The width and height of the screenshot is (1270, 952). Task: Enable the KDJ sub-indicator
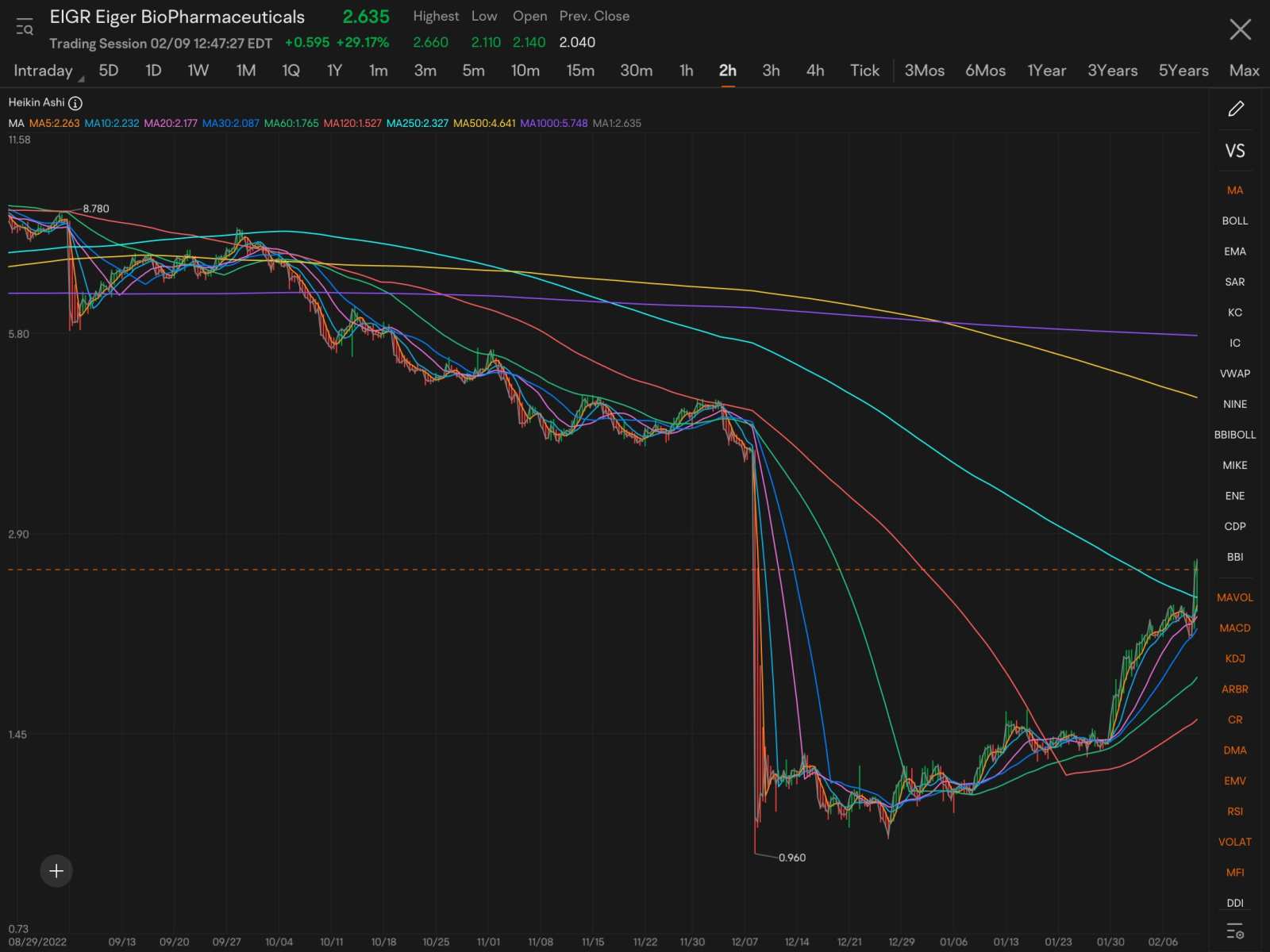pos(1235,658)
